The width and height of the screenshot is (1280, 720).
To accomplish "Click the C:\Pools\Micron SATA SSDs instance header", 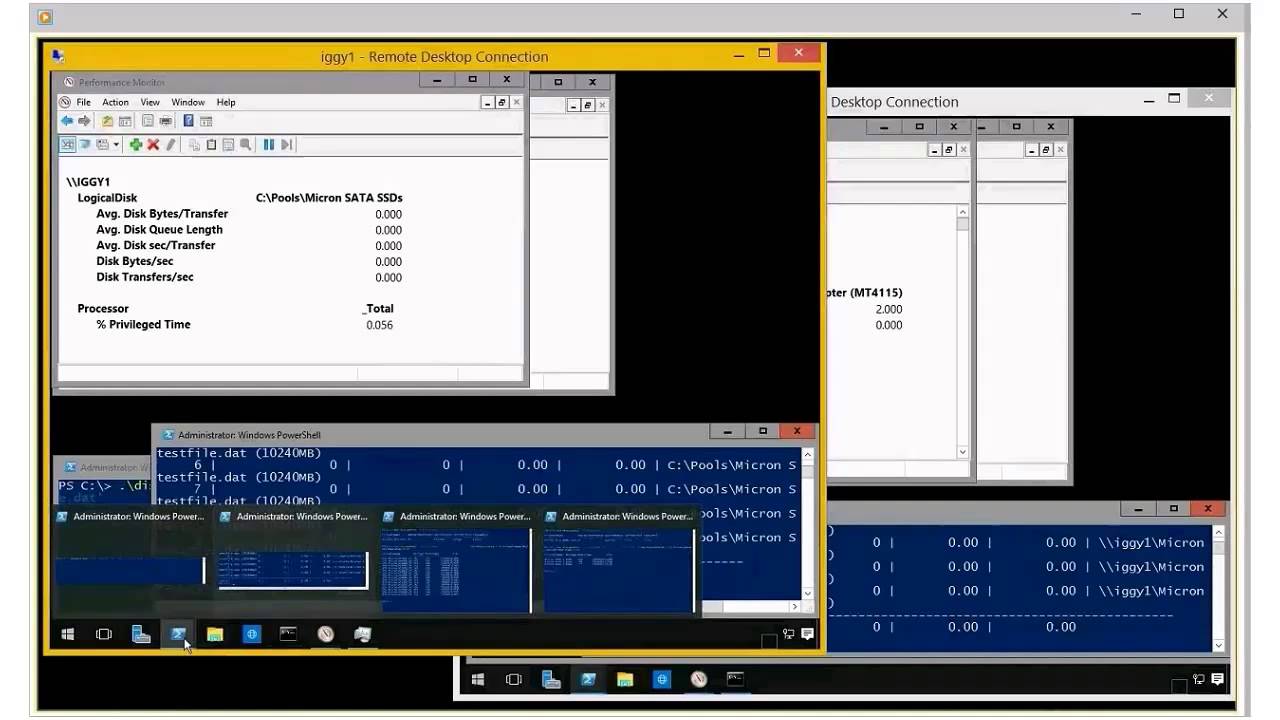I will [x=329, y=198].
